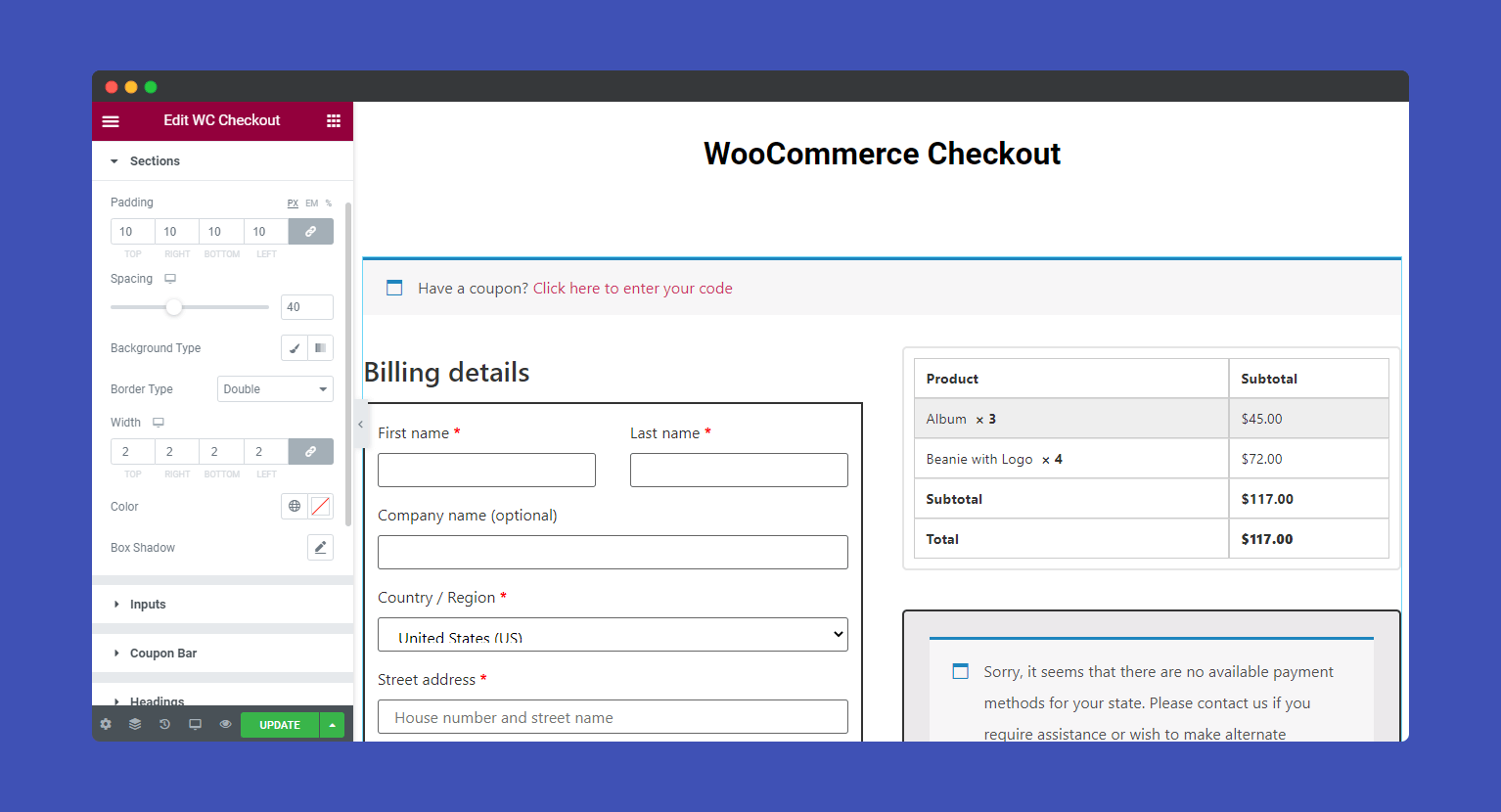This screenshot has height=812, width=1501.
Task: Click the yellow minimize window button
Action: tap(131, 87)
